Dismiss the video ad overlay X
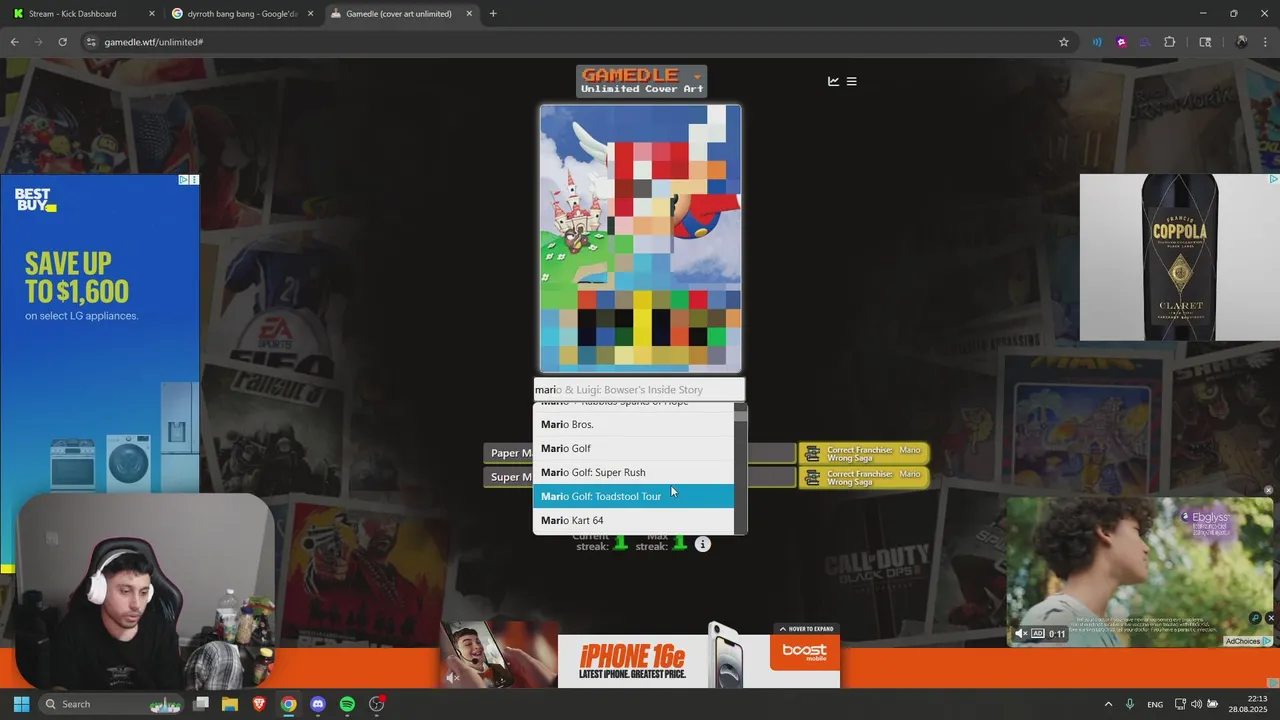 click(1271, 618)
